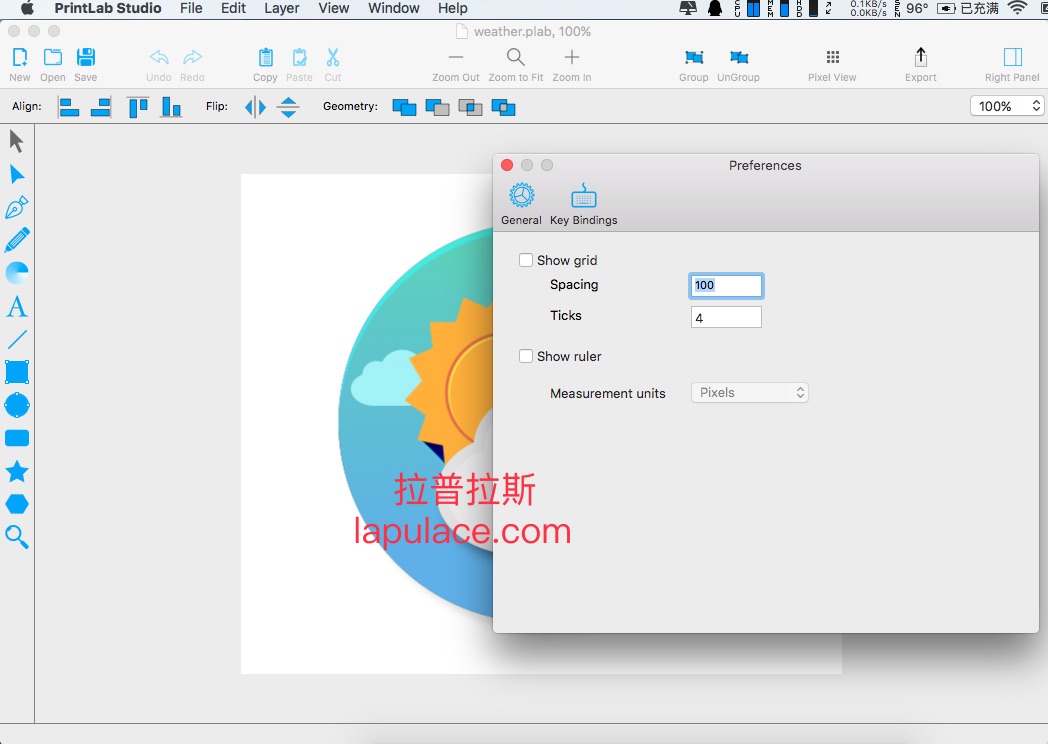
Task: Select the Pencil drawing tool
Action: point(17,240)
